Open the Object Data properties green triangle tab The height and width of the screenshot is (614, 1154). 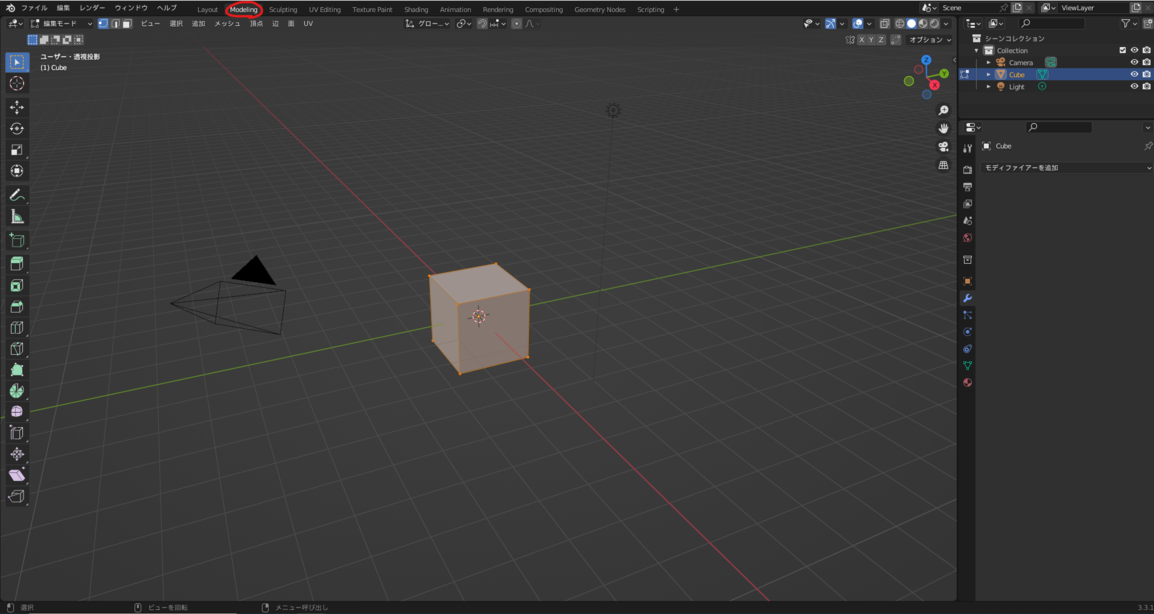point(968,365)
